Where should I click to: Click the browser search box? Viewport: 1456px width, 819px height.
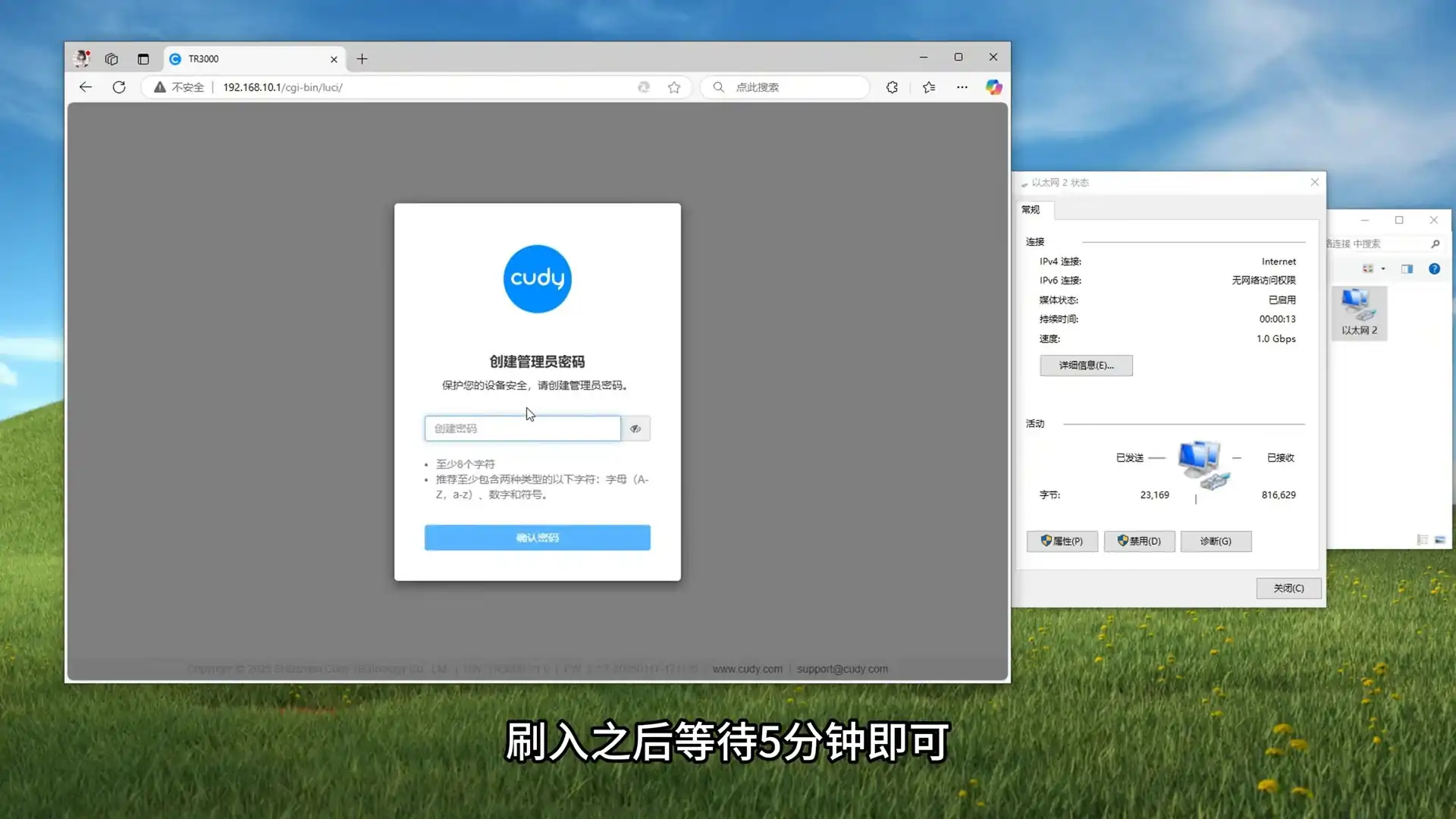pyautogui.click(x=785, y=87)
